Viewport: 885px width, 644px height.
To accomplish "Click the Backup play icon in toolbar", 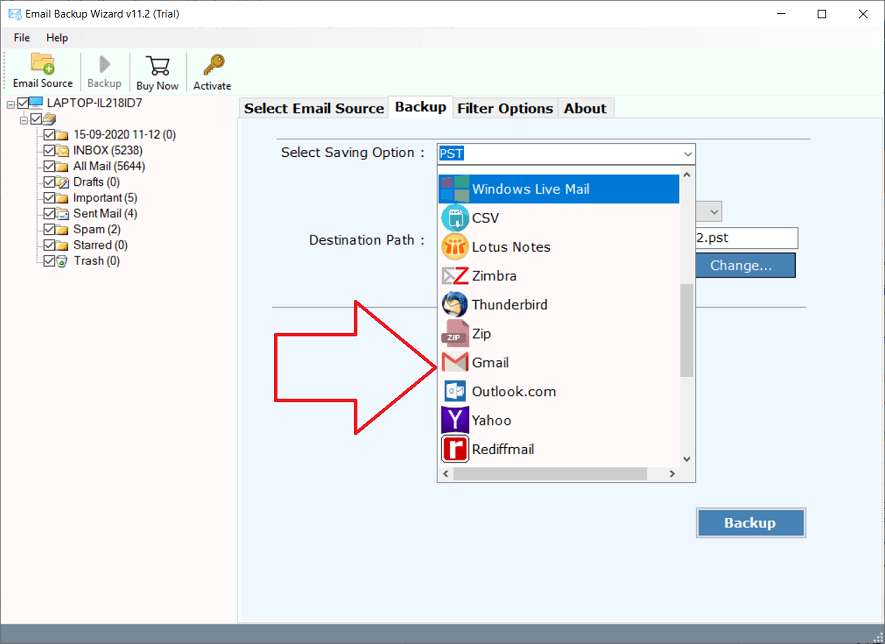I will (104, 64).
